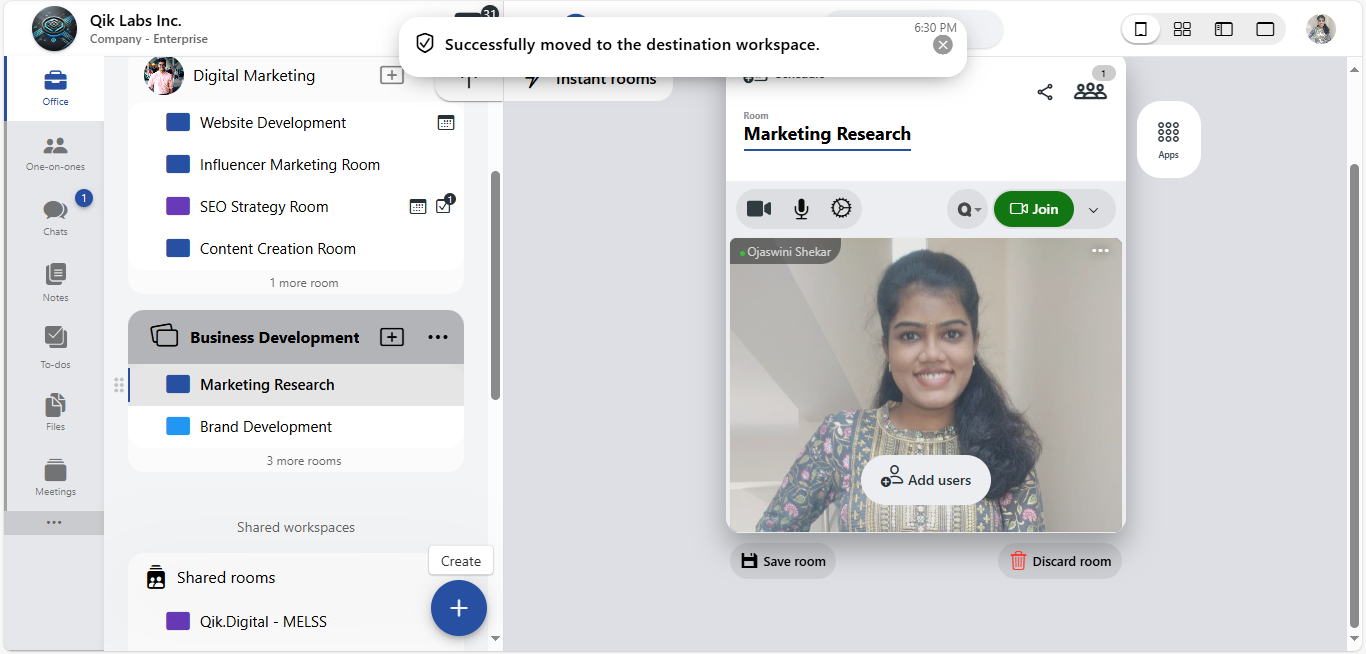Click the purple SEO Strategy Room color swatch
This screenshot has width=1366, height=654.
[x=177, y=207]
